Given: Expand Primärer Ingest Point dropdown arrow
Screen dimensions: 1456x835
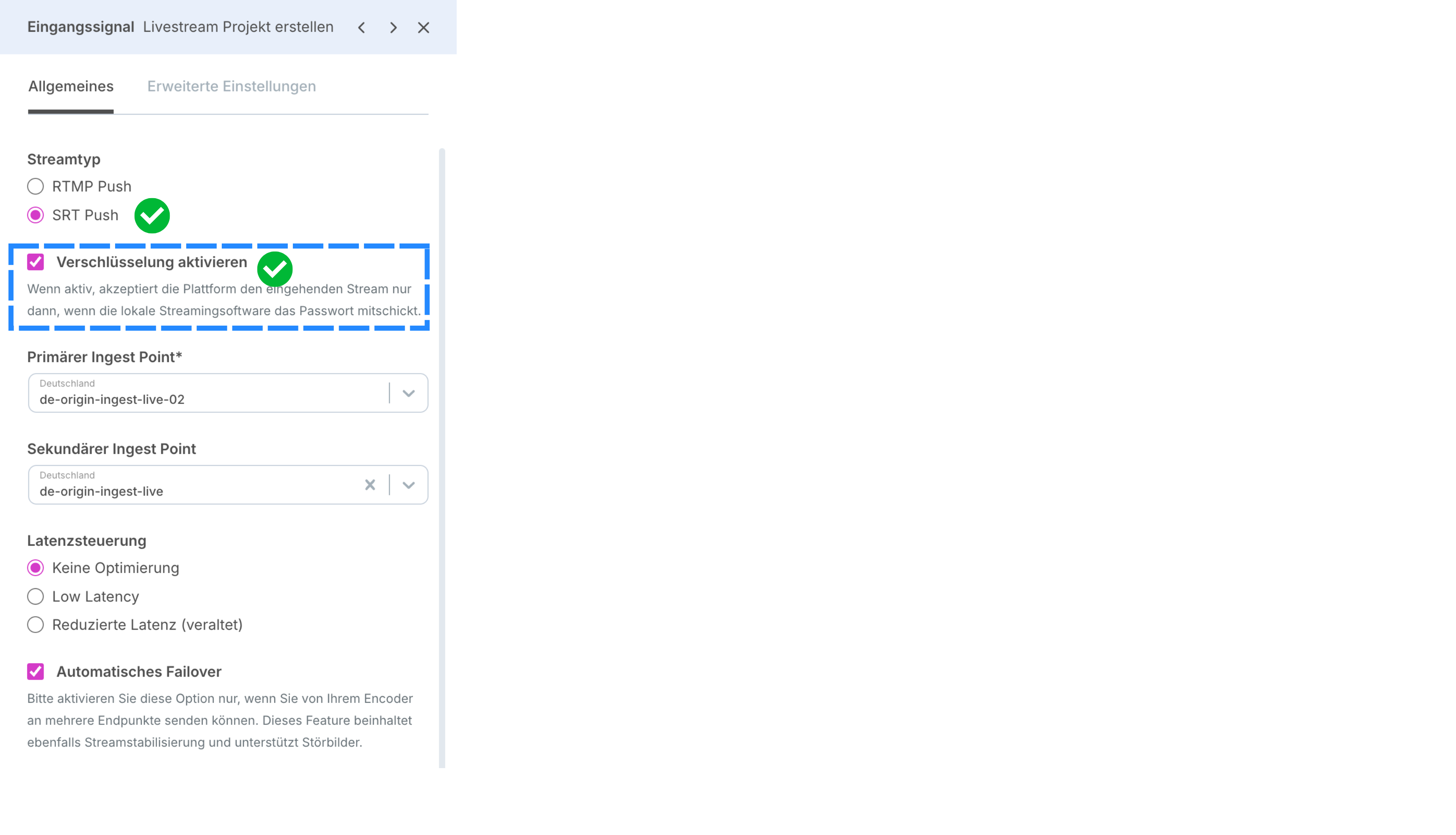Looking at the screenshot, I should pyautogui.click(x=409, y=393).
